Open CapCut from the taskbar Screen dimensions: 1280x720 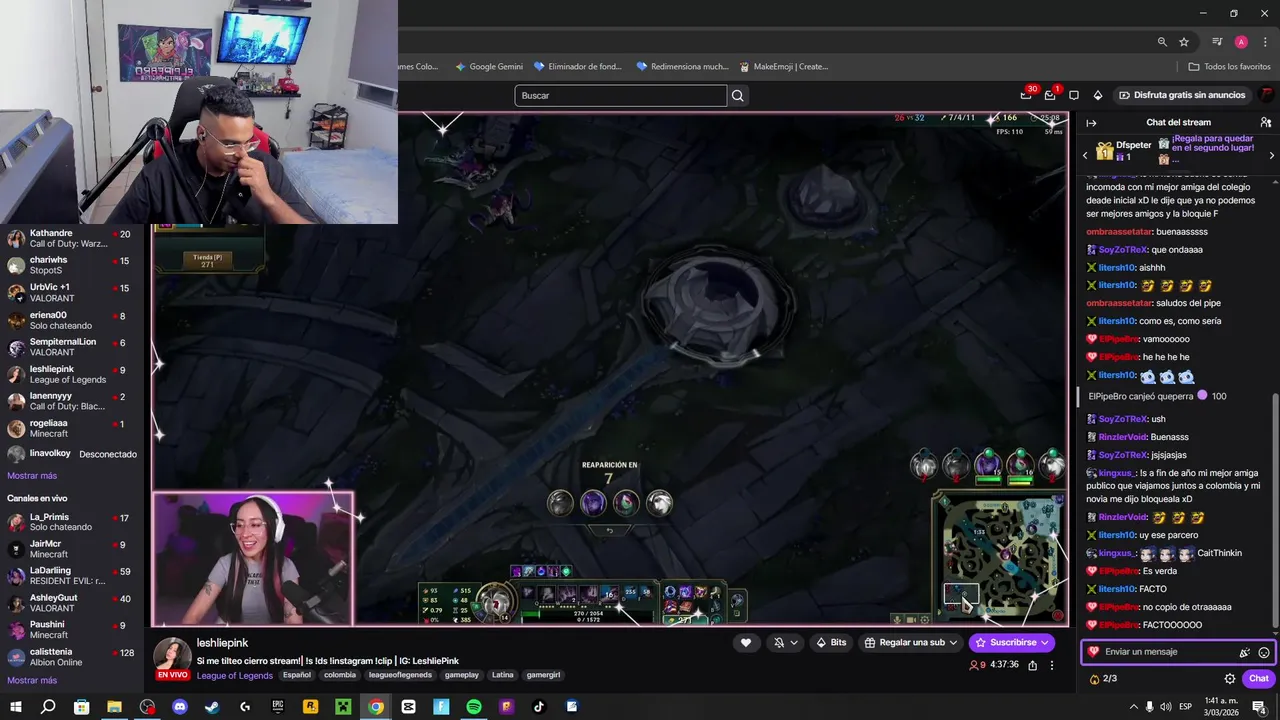(x=408, y=706)
